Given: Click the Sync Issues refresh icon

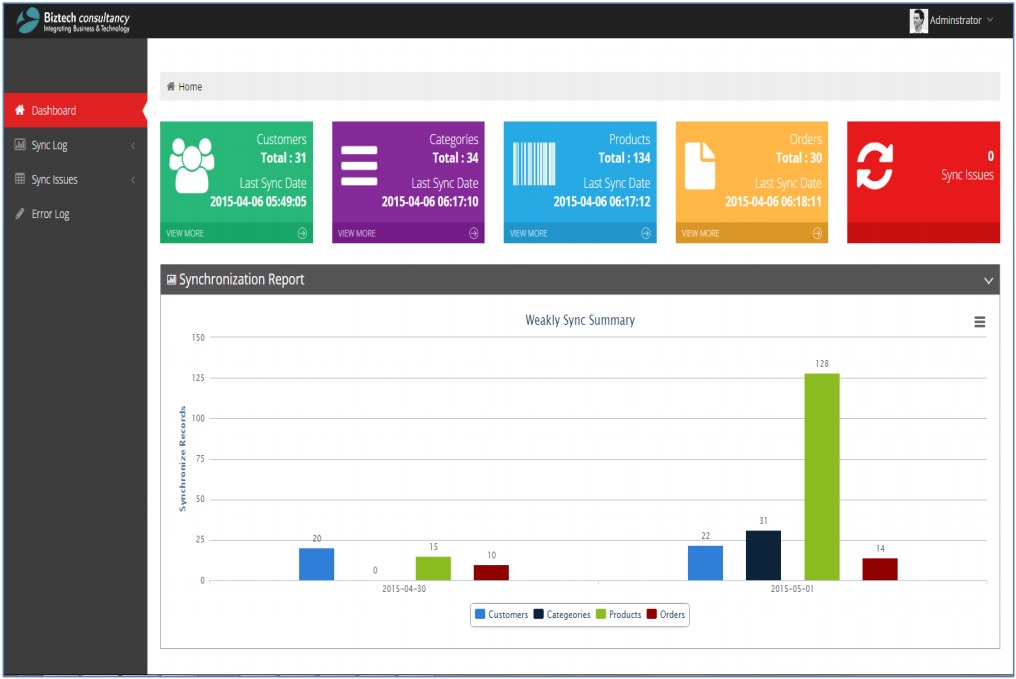Looking at the screenshot, I should [875, 166].
